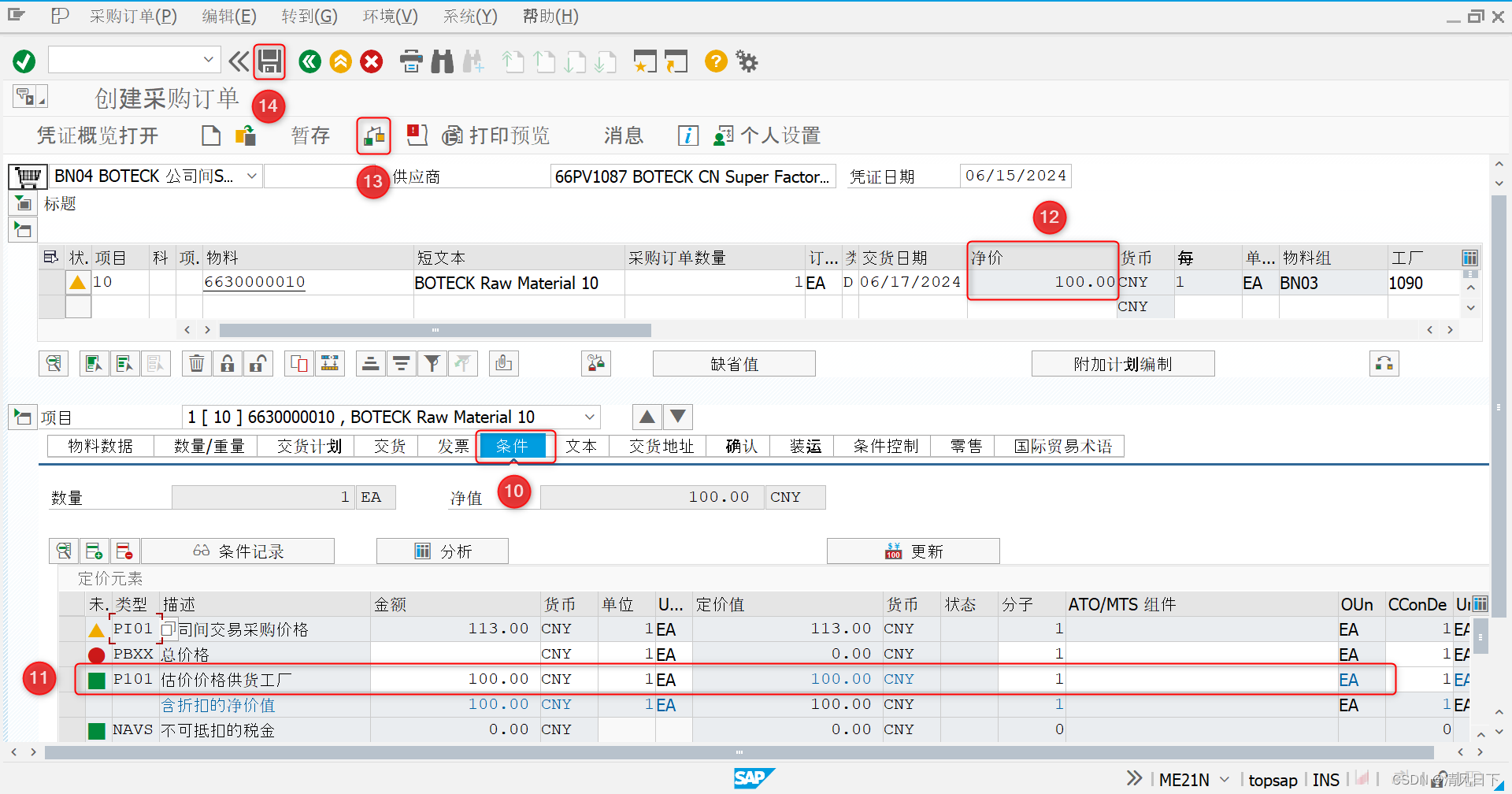Screen dimensions: 1512x794
Task: Click the next item down-arrow button
Action: (677, 417)
